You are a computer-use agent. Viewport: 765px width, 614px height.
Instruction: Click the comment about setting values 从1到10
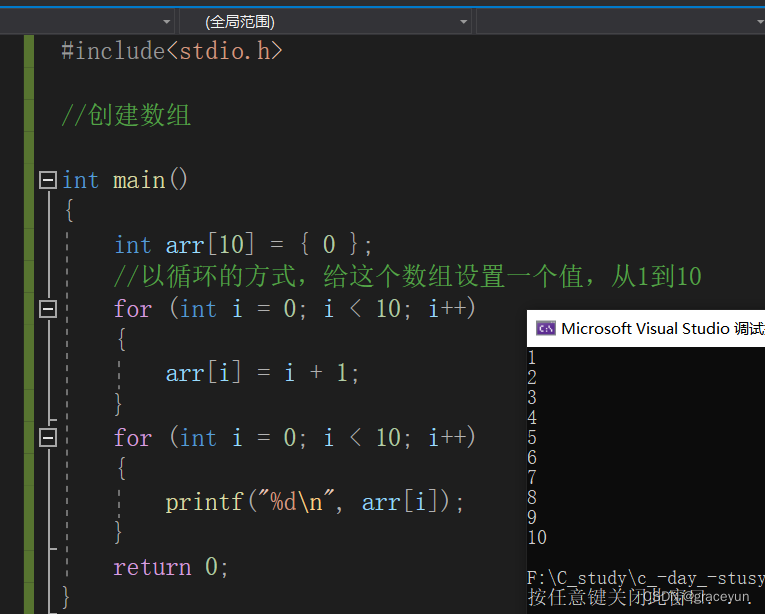407,276
